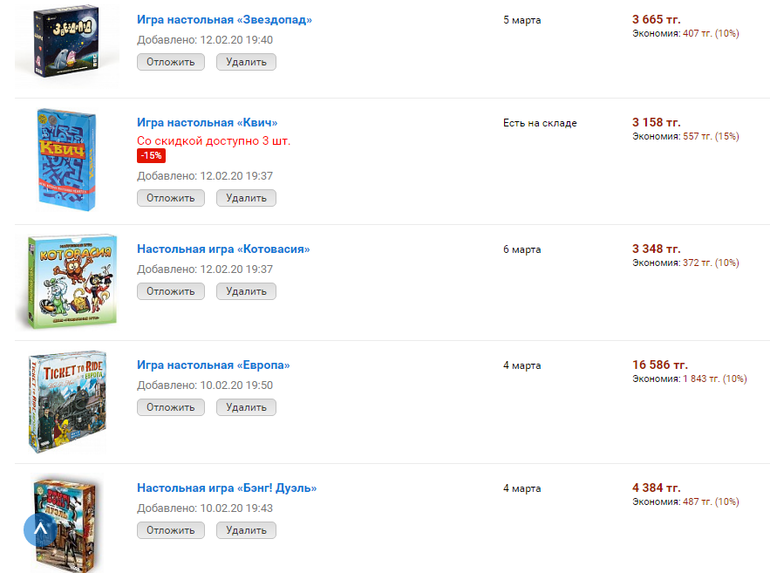Click the red -15% discount badge
770x573 pixels.
pos(151,156)
